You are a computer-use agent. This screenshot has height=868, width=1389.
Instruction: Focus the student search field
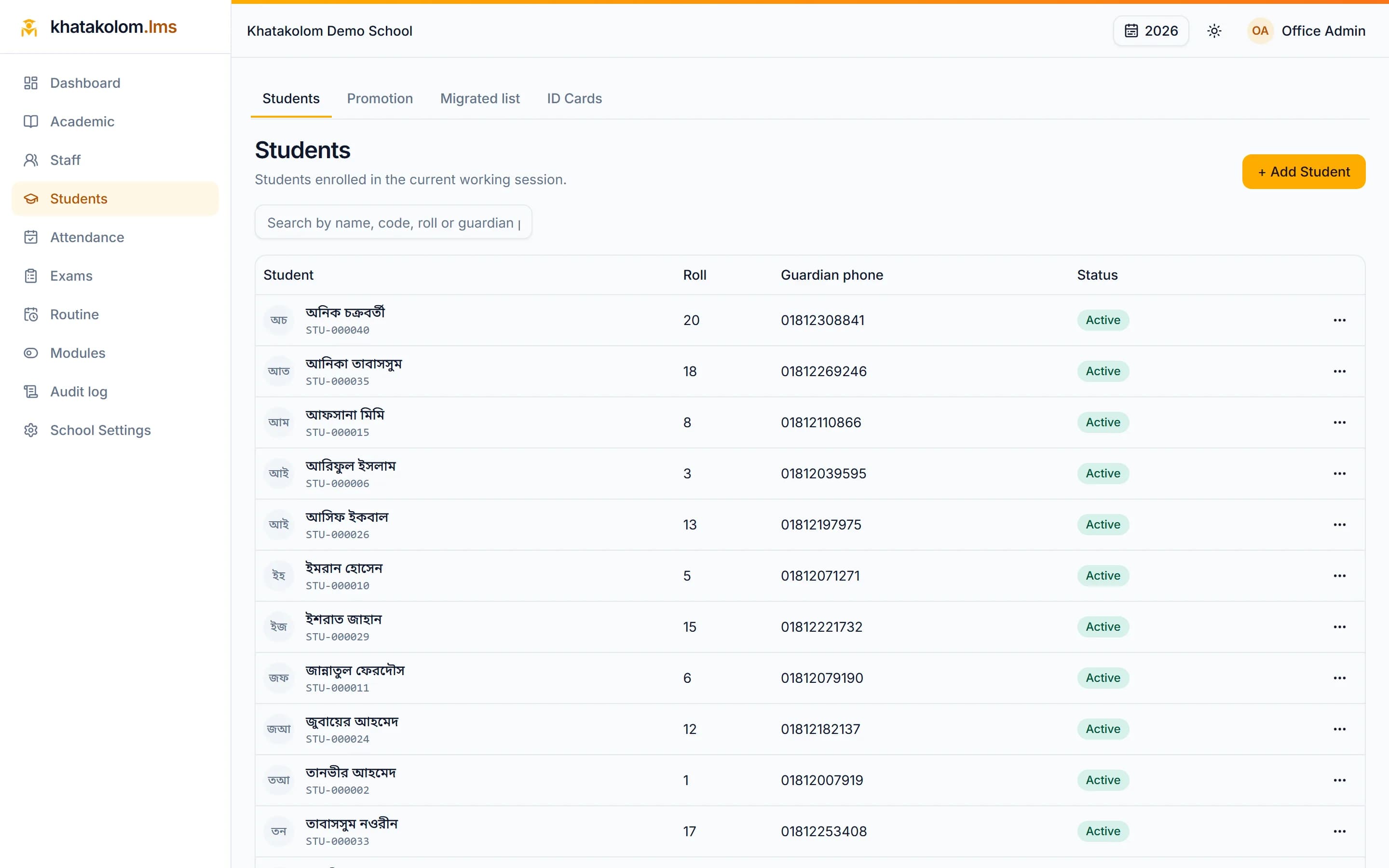(393, 222)
